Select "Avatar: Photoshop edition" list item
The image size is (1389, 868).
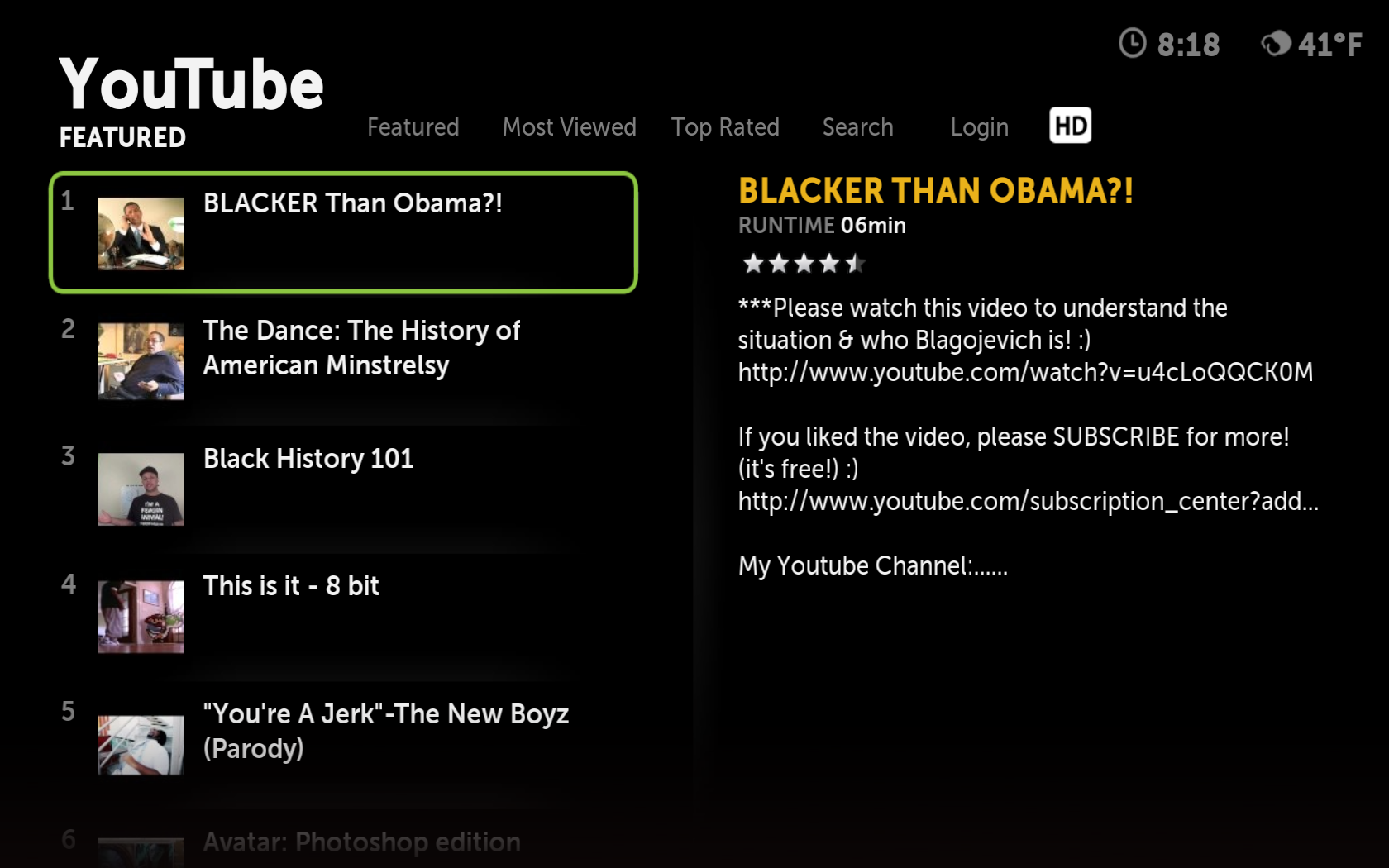coord(362,842)
